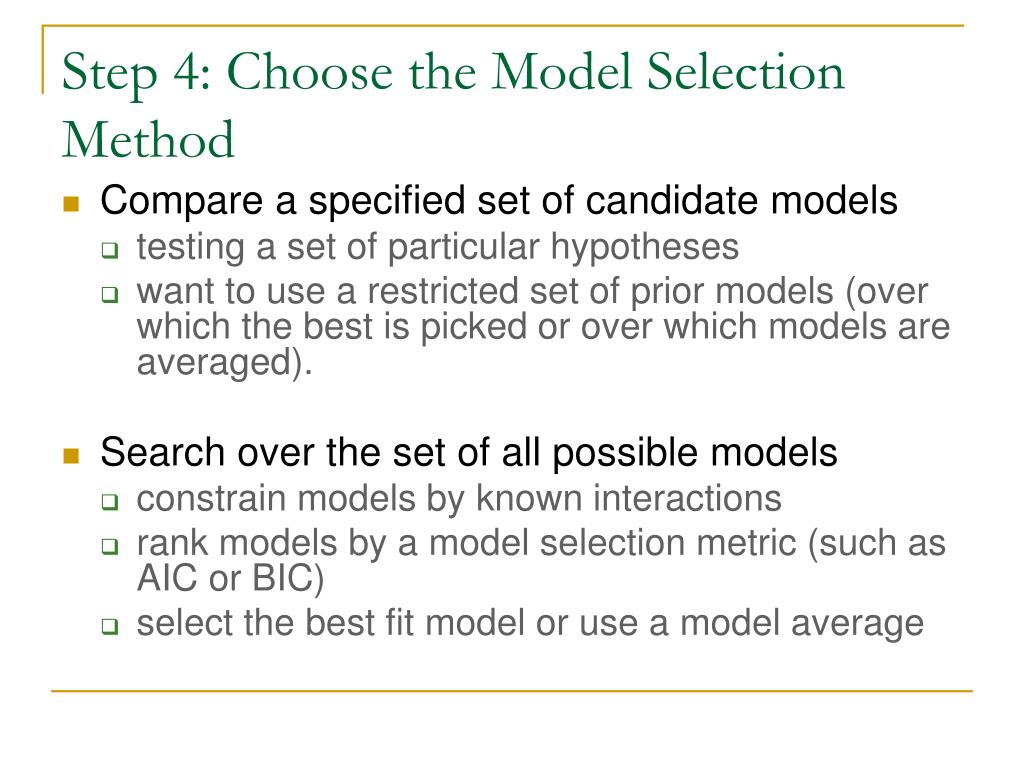Viewport: 1024px width, 768px height.
Task: Click hollow bullet next to 'select the best fit model'
Action: click(110, 626)
